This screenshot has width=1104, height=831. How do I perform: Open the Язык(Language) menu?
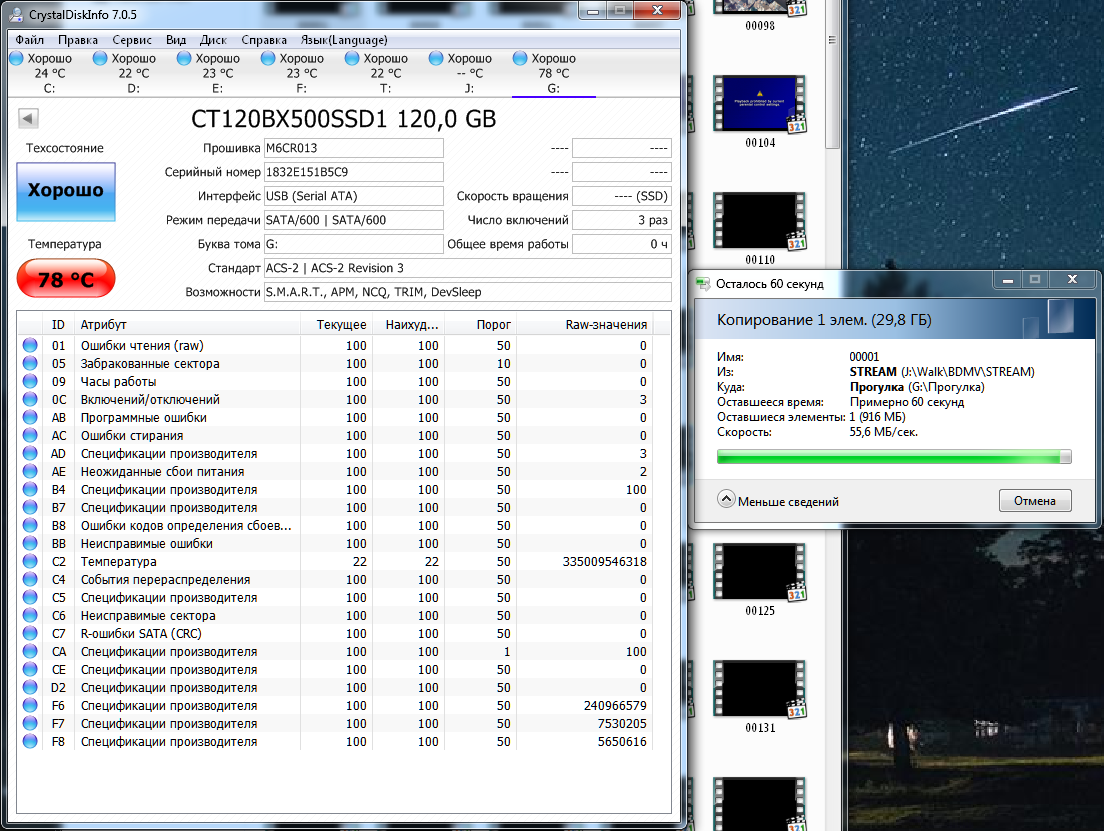point(344,40)
